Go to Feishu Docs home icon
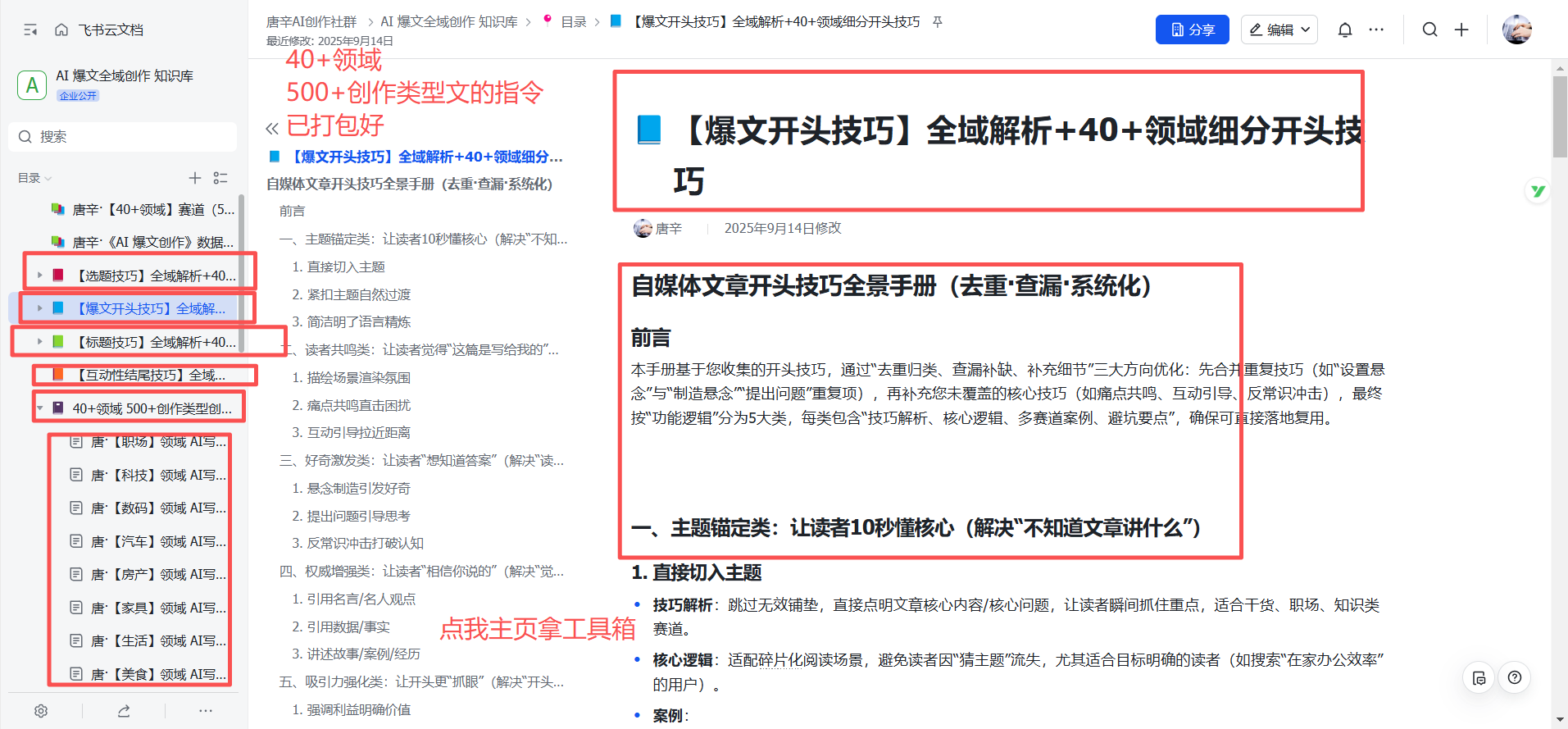This screenshot has width=1568, height=729. 61,30
